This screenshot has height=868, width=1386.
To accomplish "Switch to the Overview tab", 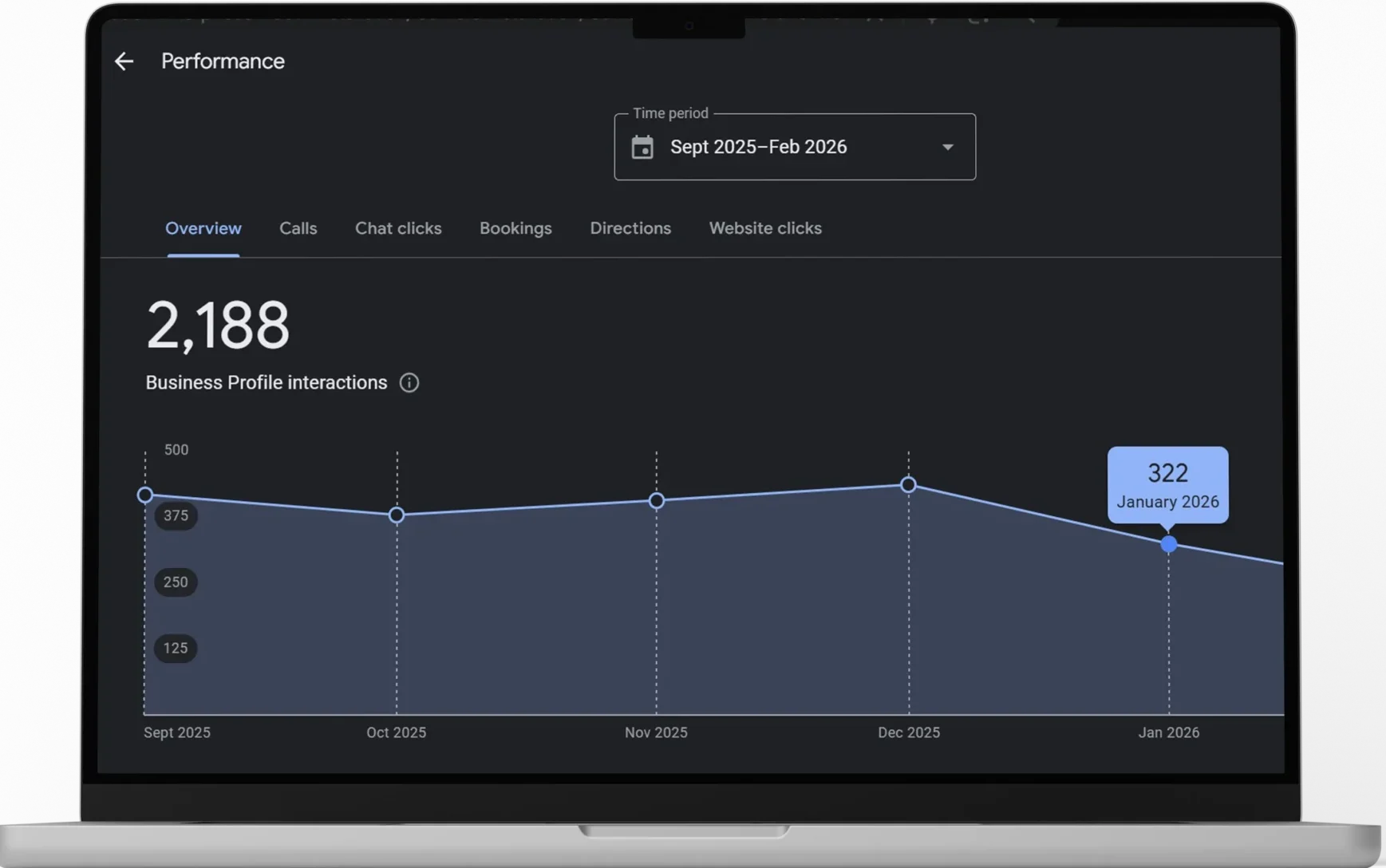I will [203, 229].
